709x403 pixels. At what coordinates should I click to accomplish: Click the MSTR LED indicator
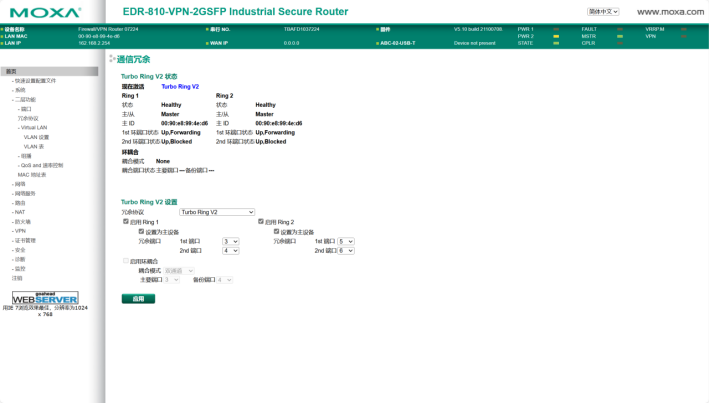pyautogui.click(x=620, y=36)
